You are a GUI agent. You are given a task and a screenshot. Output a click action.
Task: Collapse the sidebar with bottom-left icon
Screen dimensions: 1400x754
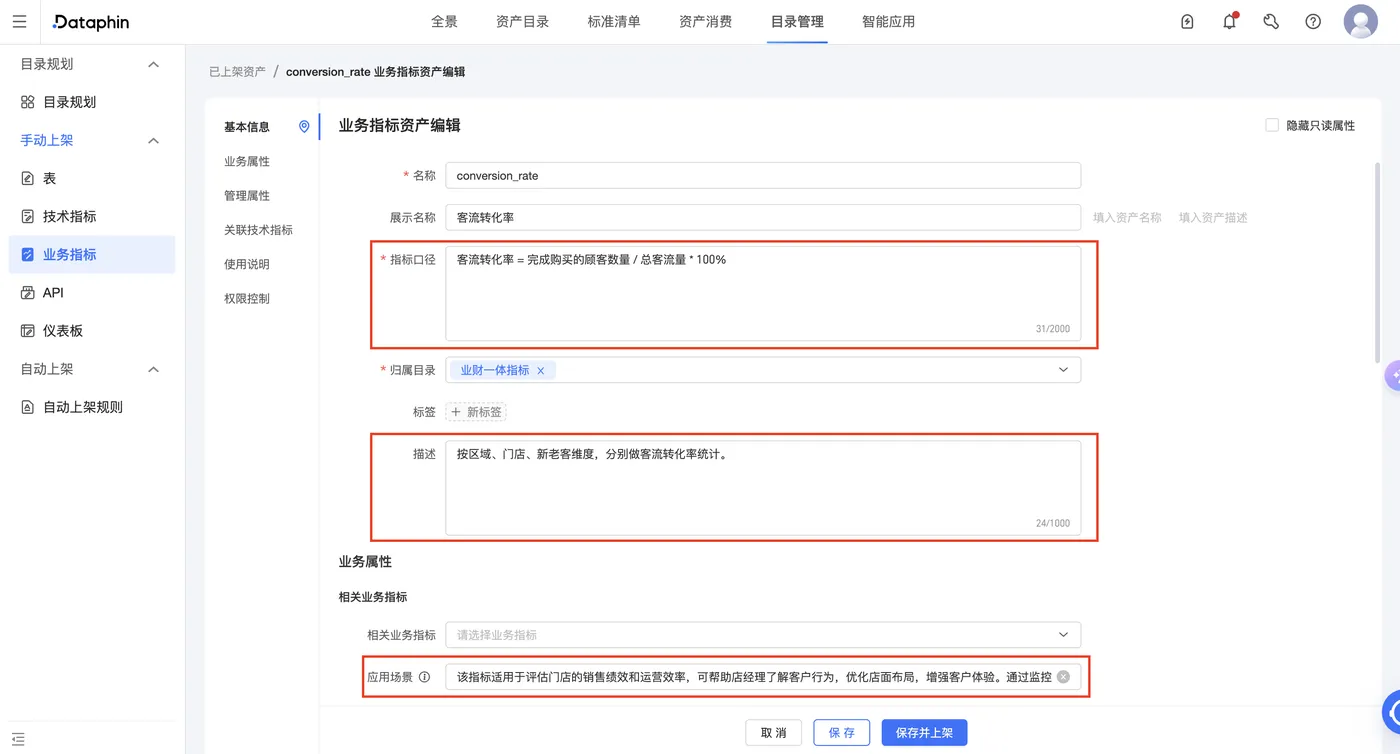[x=18, y=739]
